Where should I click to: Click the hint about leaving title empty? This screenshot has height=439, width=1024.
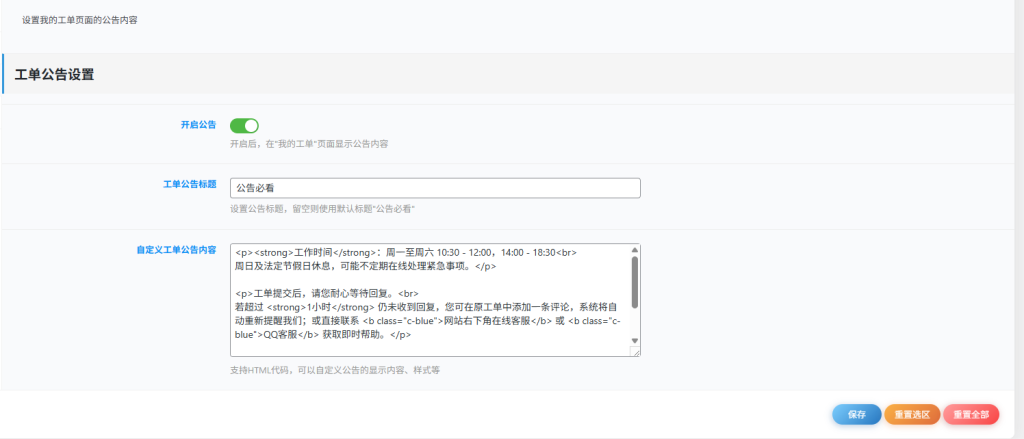point(322,209)
